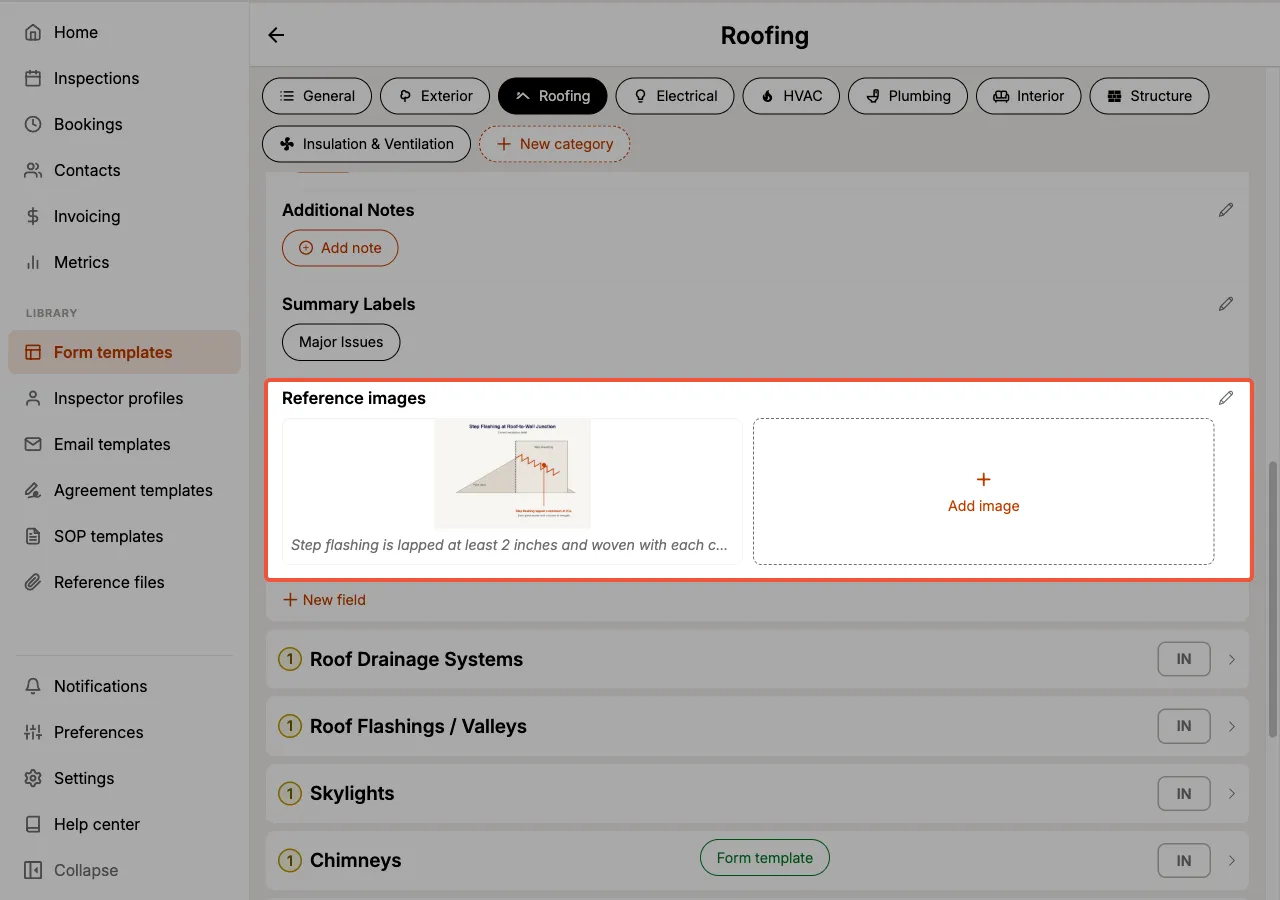Click the Invoicing dollar icon
Screen dimensions: 1280x900
33,216
